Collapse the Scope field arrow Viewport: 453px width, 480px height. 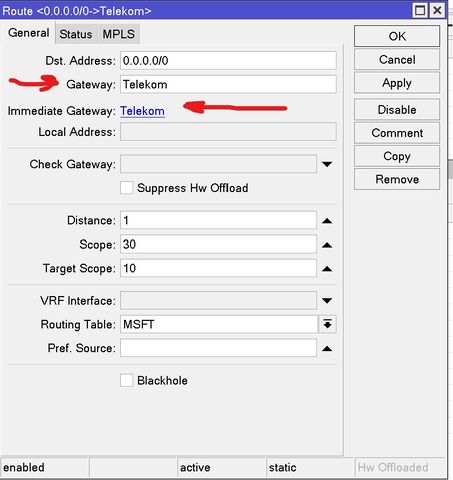(x=327, y=245)
